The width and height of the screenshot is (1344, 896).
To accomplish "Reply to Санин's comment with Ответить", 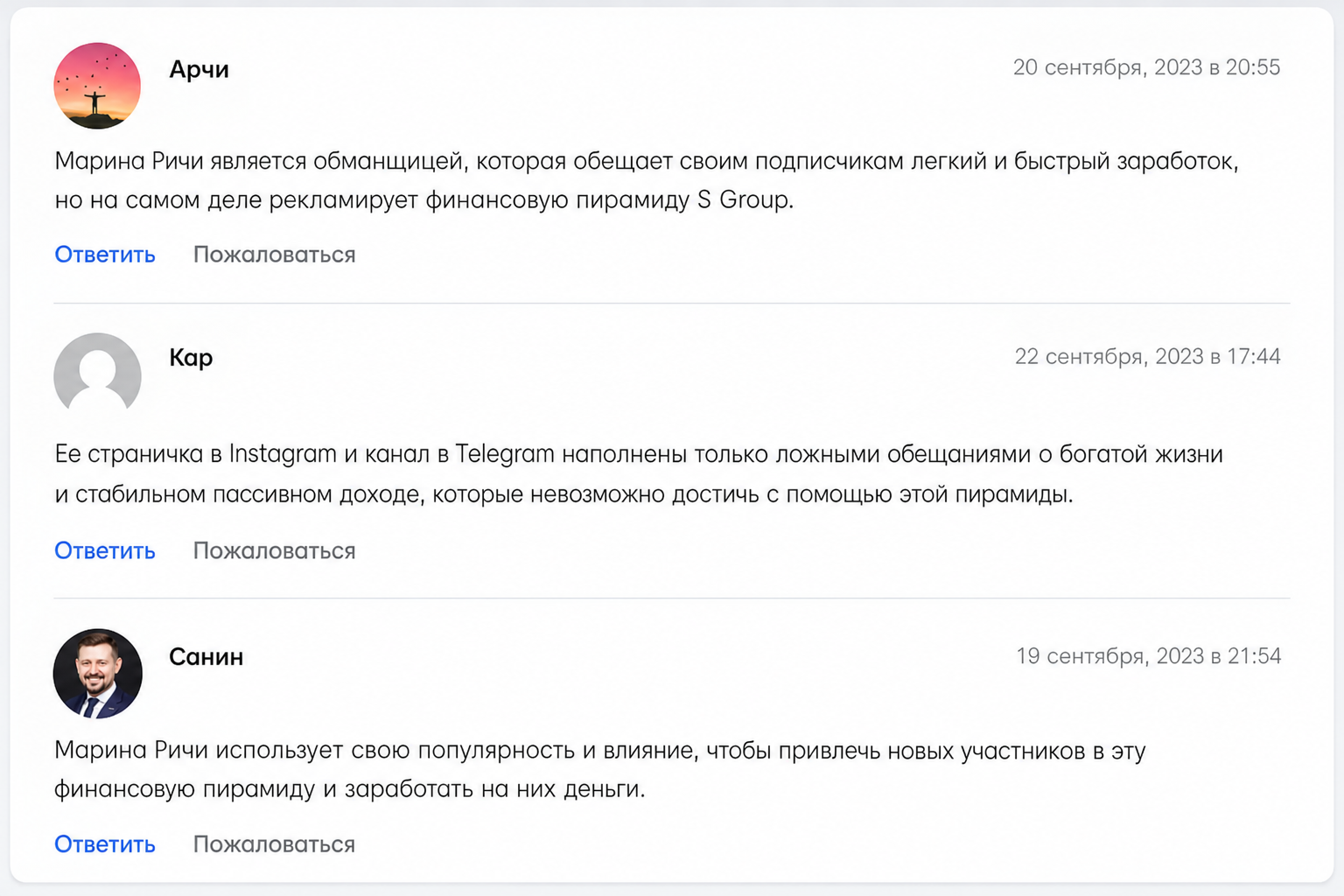I will pyautogui.click(x=105, y=844).
